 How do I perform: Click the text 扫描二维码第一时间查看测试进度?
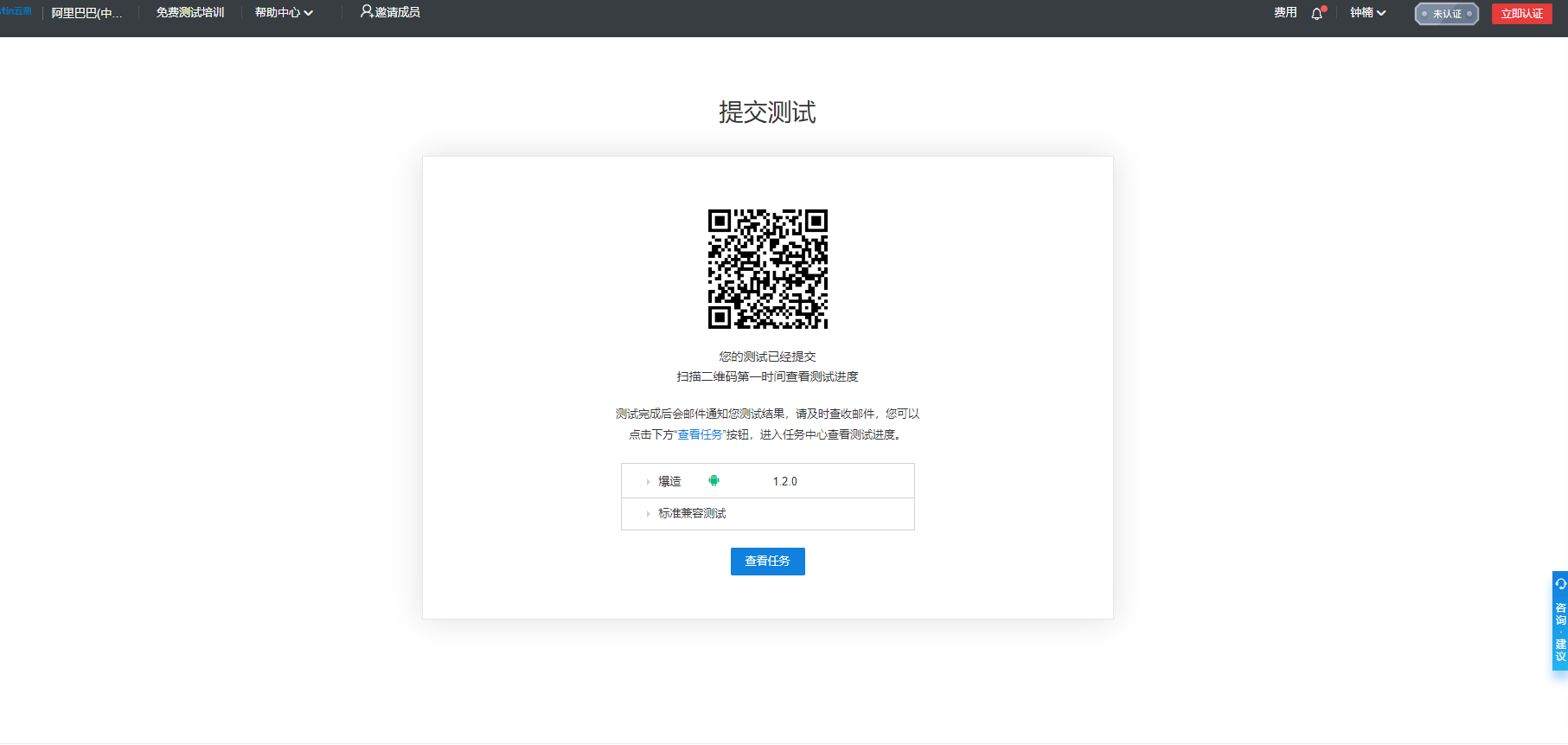[x=768, y=376]
